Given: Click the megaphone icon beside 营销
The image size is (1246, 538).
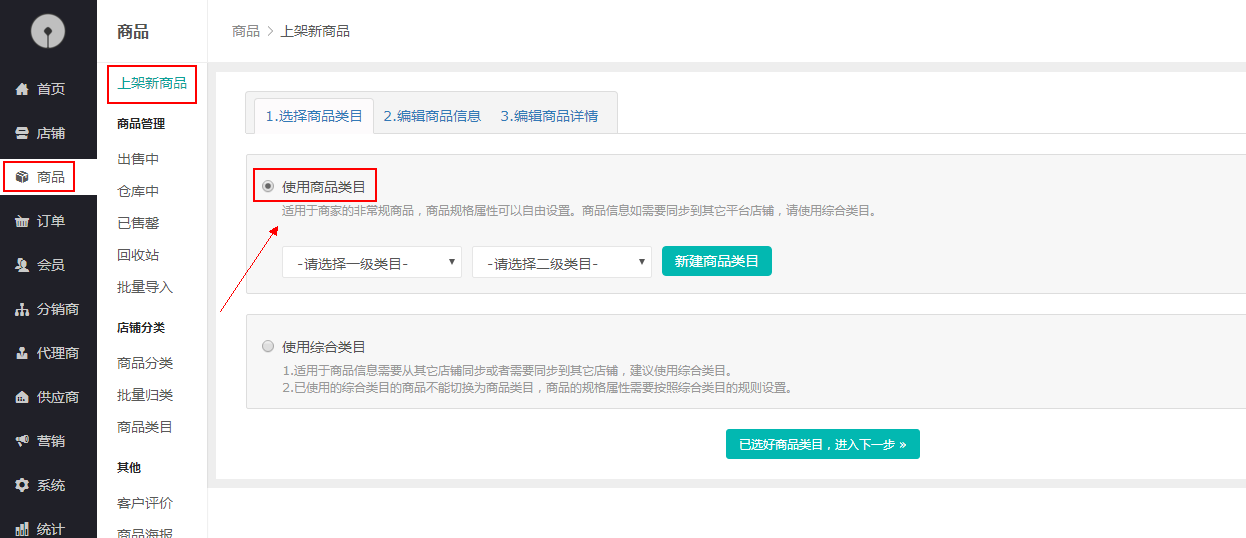Looking at the screenshot, I should coord(22,441).
